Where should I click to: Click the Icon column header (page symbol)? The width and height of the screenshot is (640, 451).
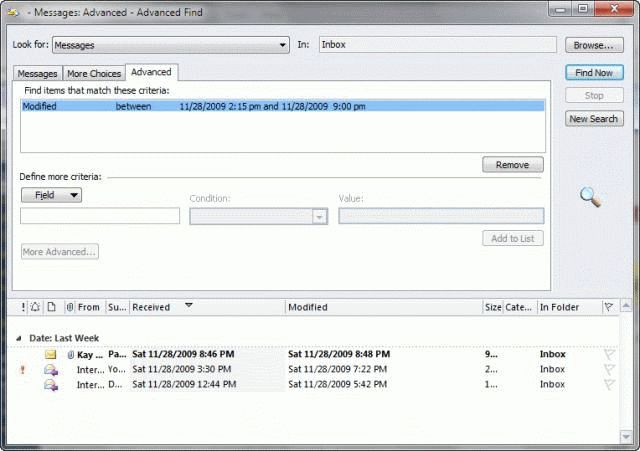[x=51, y=308]
